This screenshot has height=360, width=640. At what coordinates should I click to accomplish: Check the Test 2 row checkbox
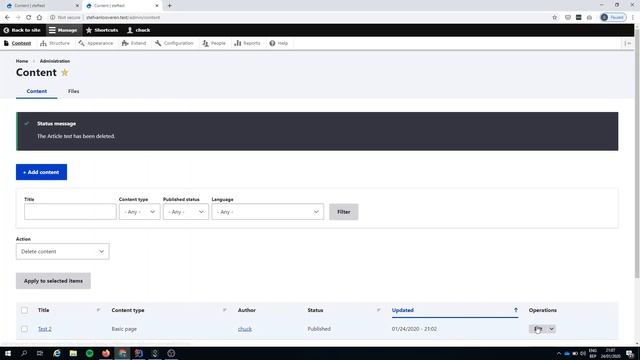coord(24,329)
